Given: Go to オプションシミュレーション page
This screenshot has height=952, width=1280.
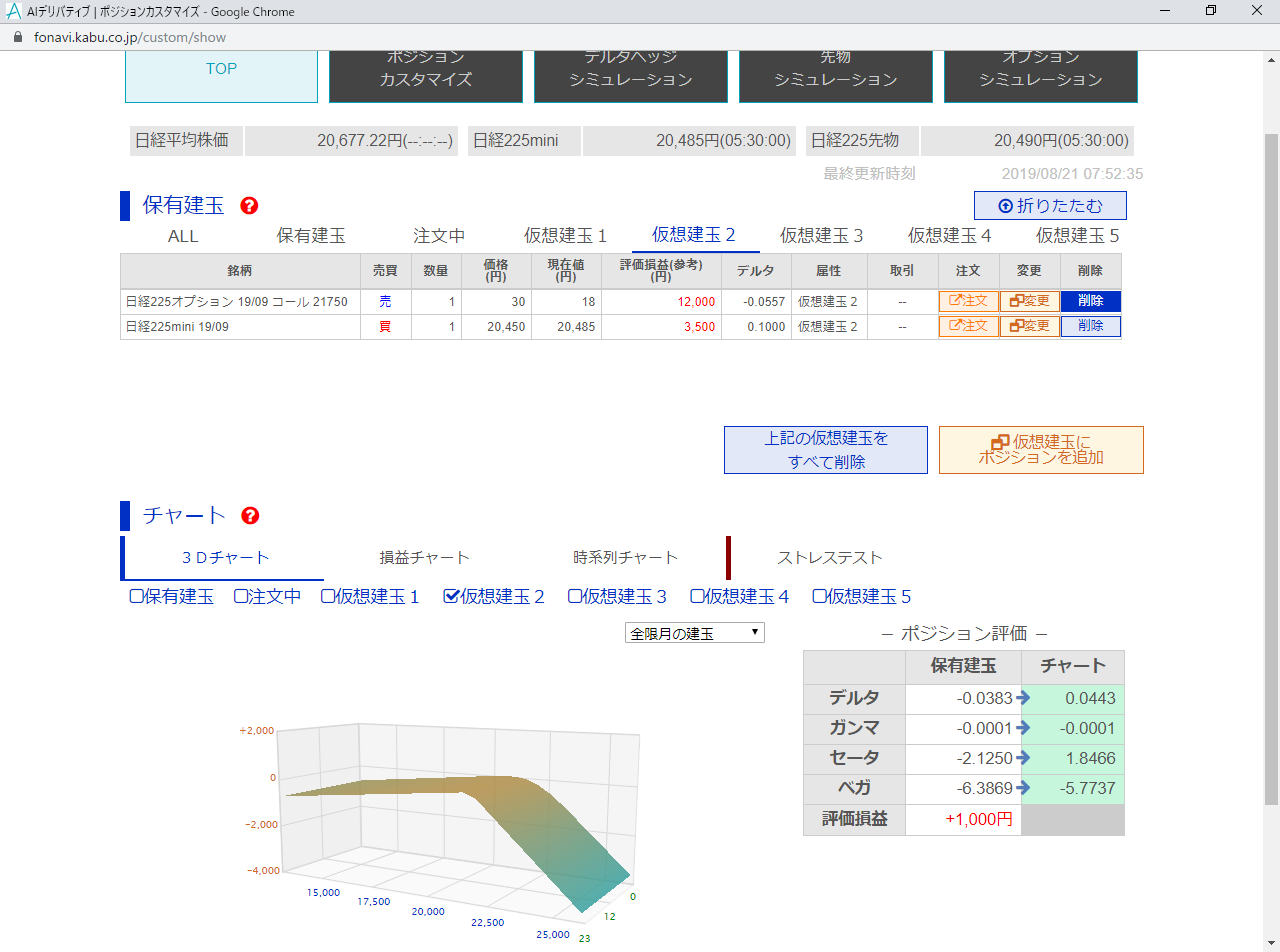Looking at the screenshot, I should click(1040, 70).
